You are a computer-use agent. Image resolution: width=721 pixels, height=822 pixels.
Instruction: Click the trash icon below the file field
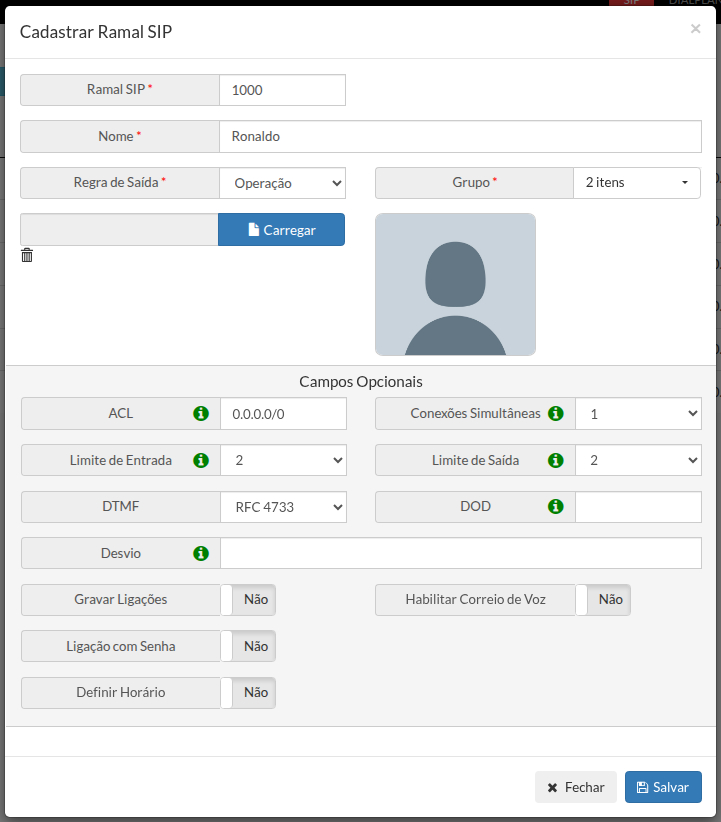tap(27, 256)
